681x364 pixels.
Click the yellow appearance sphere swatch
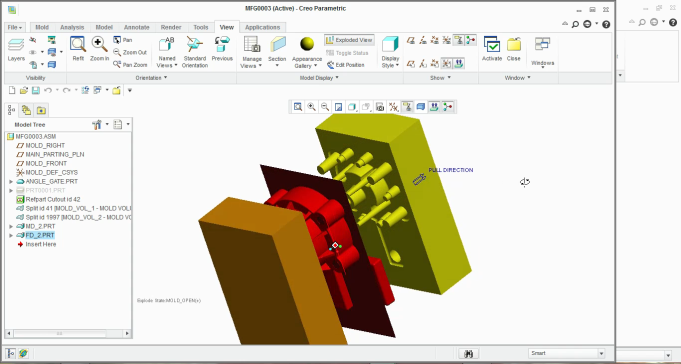307,44
